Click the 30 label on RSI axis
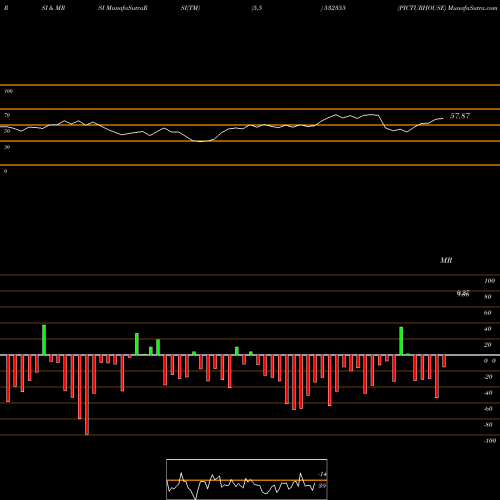The width and height of the screenshot is (500, 500). [7, 147]
